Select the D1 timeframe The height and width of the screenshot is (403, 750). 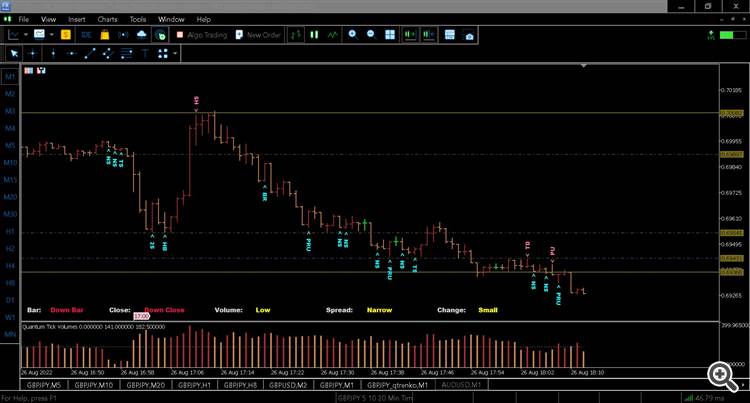tap(10, 300)
